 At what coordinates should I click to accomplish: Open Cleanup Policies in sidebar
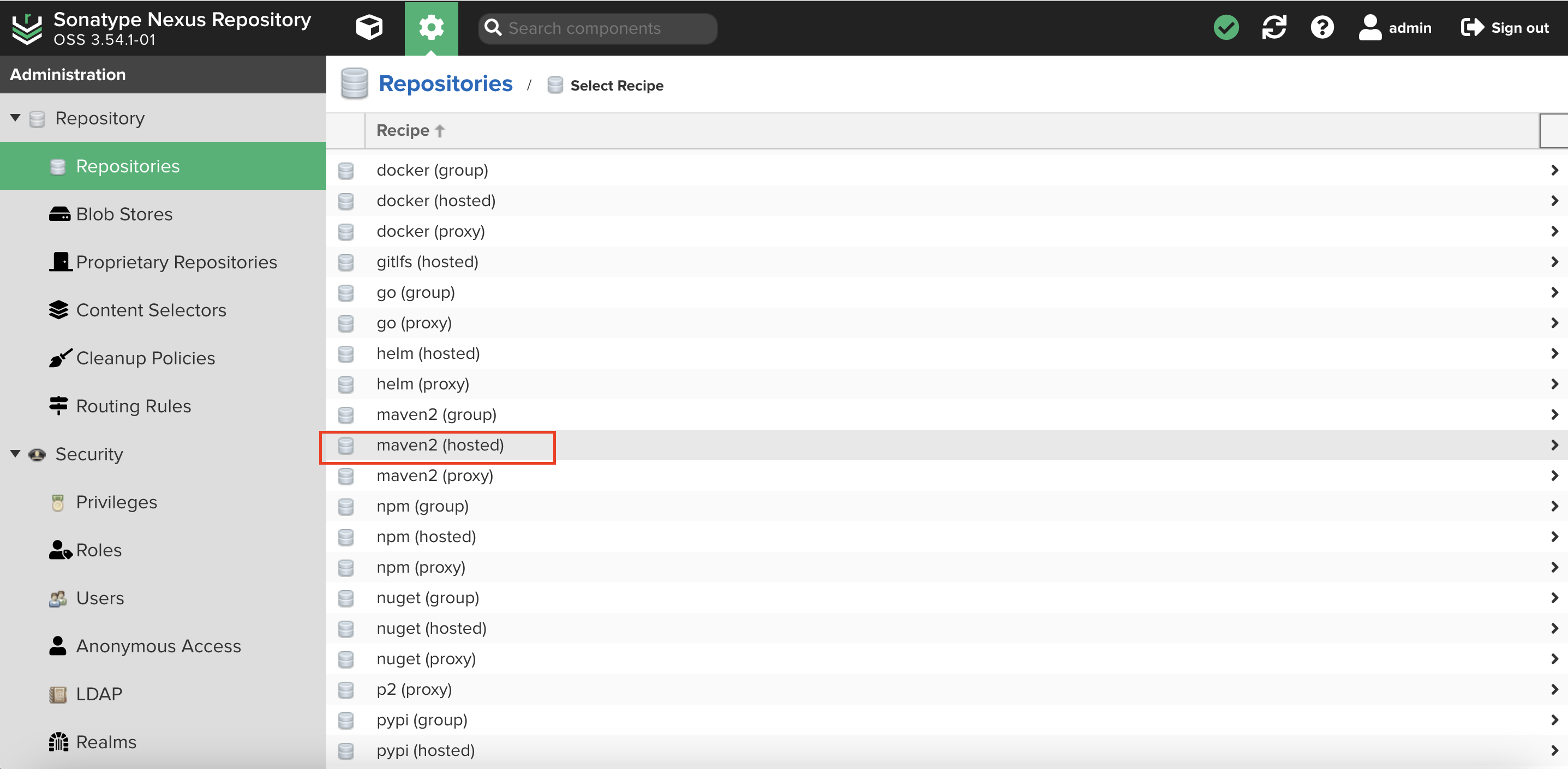point(163,358)
